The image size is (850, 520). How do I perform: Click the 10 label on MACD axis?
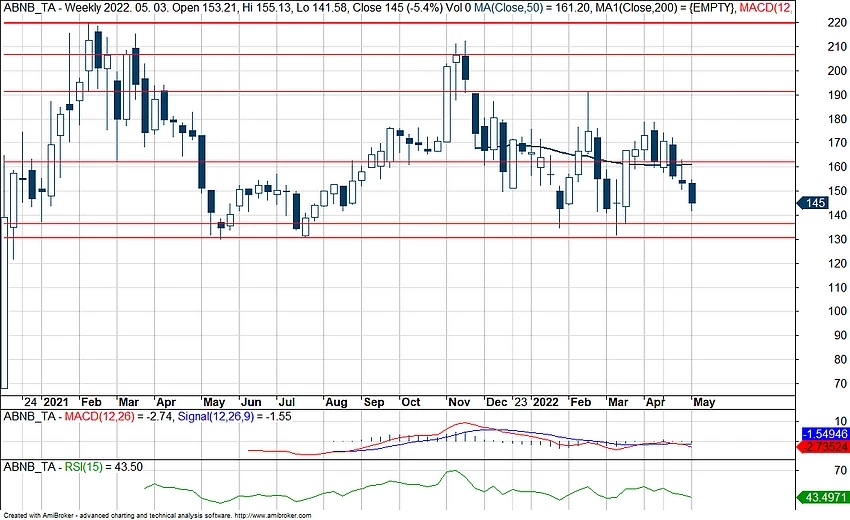[x=841, y=421]
